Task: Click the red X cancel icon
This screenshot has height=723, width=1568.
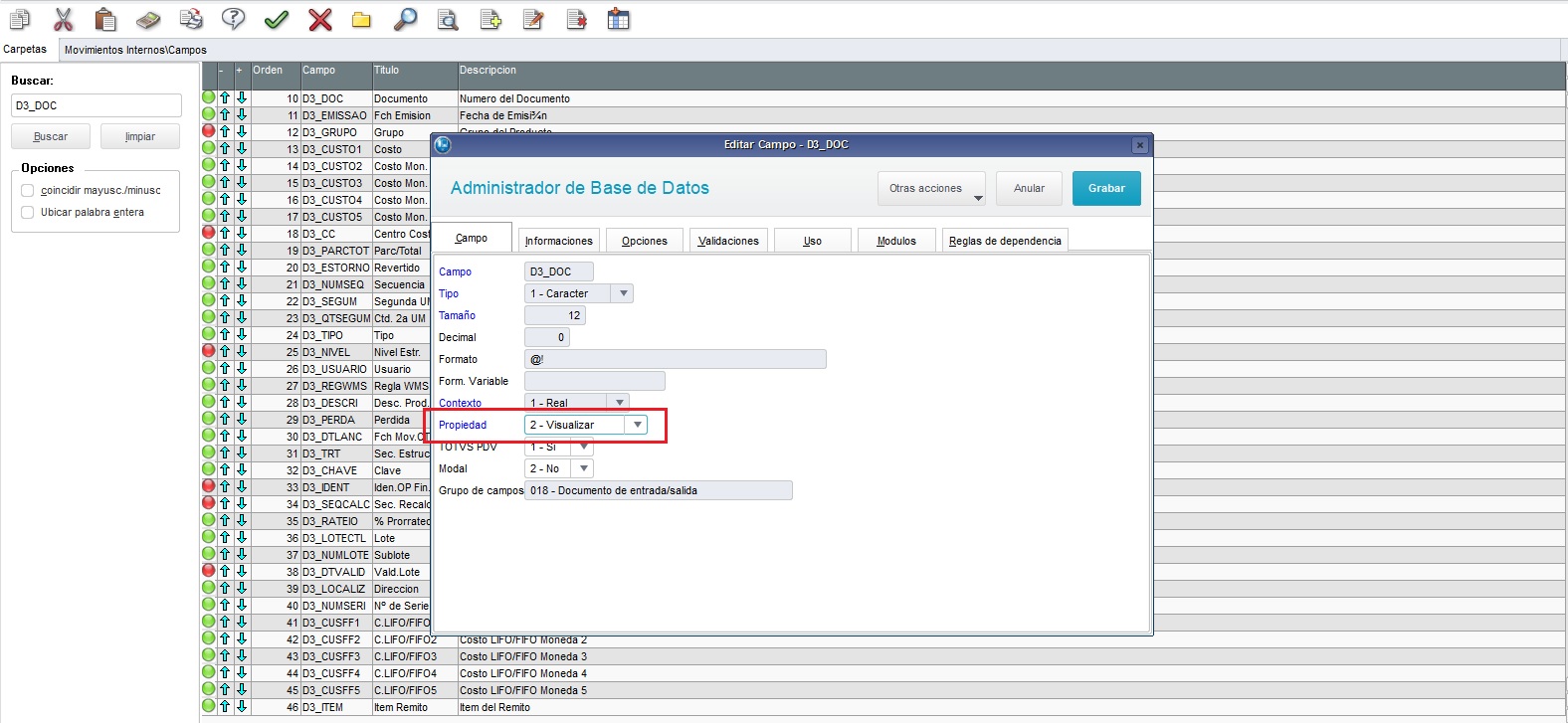Action: [319, 19]
